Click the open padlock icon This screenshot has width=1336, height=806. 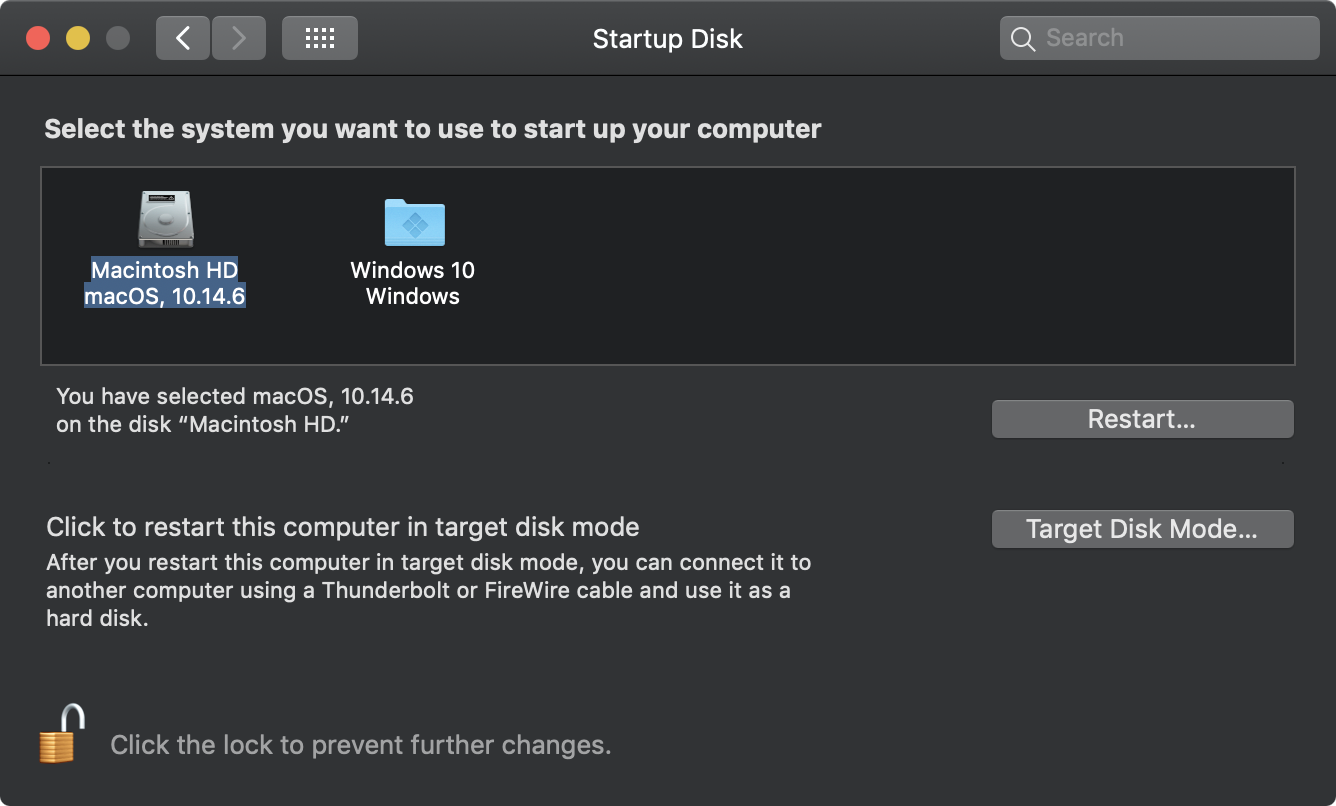tap(62, 735)
